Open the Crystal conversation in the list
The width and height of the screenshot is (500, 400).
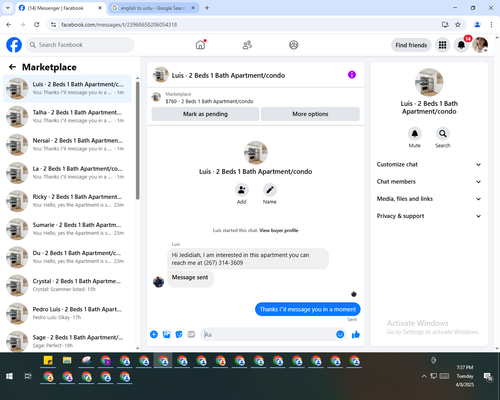67,285
